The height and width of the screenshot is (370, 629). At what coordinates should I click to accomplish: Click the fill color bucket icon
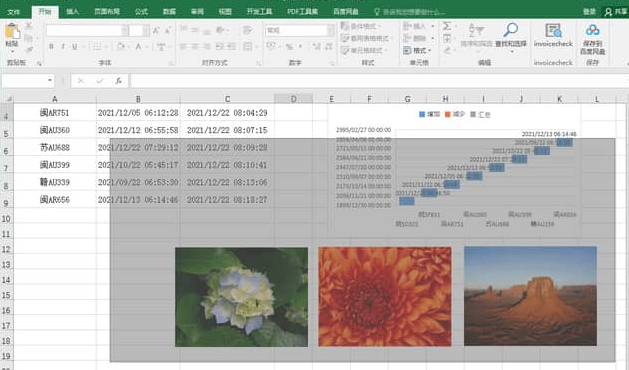[121, 47]
